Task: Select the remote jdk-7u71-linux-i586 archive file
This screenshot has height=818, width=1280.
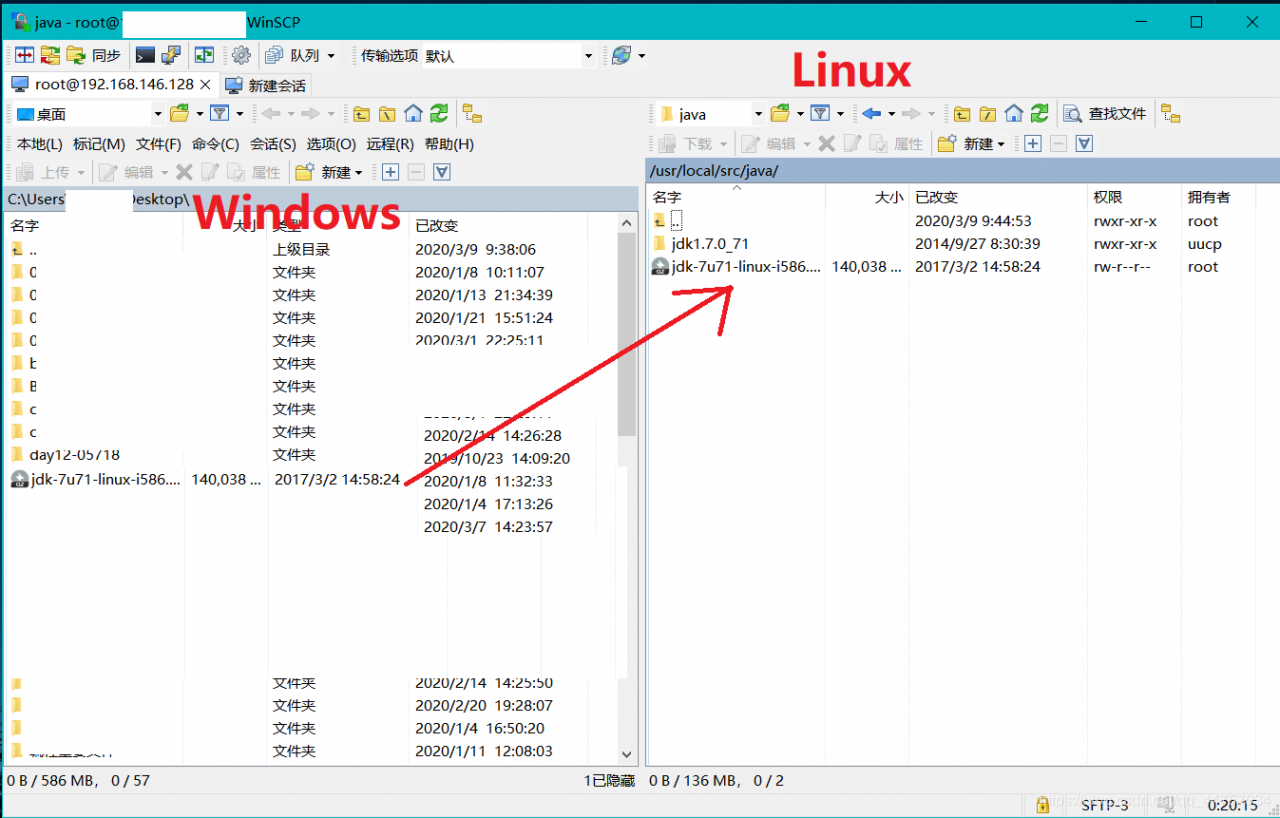Action: pos(737,267)
